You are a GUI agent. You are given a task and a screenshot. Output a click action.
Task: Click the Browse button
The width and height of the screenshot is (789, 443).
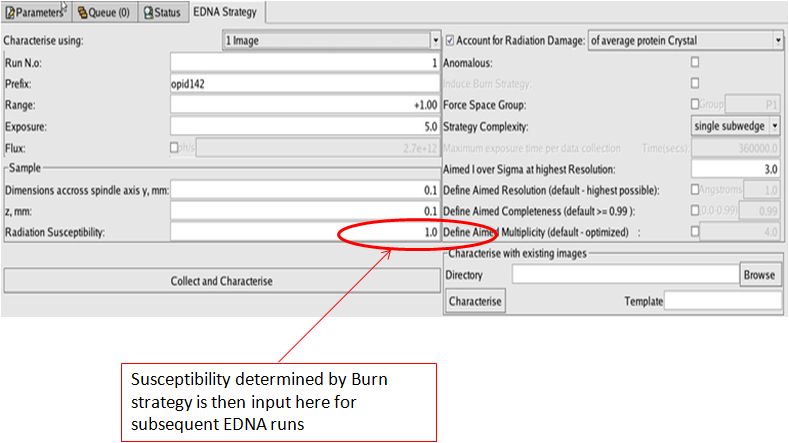coord(760,275)
